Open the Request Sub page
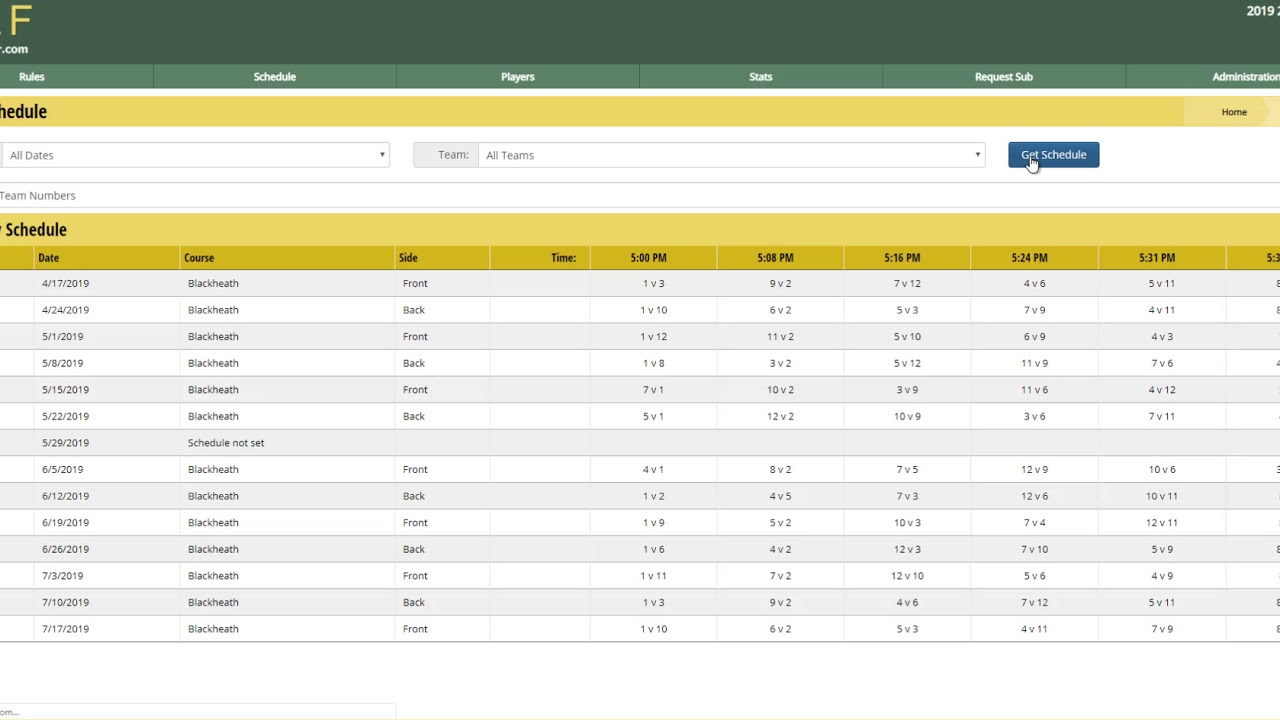This screenshot has width=1280, height=720. click(x=1003, y=76)
